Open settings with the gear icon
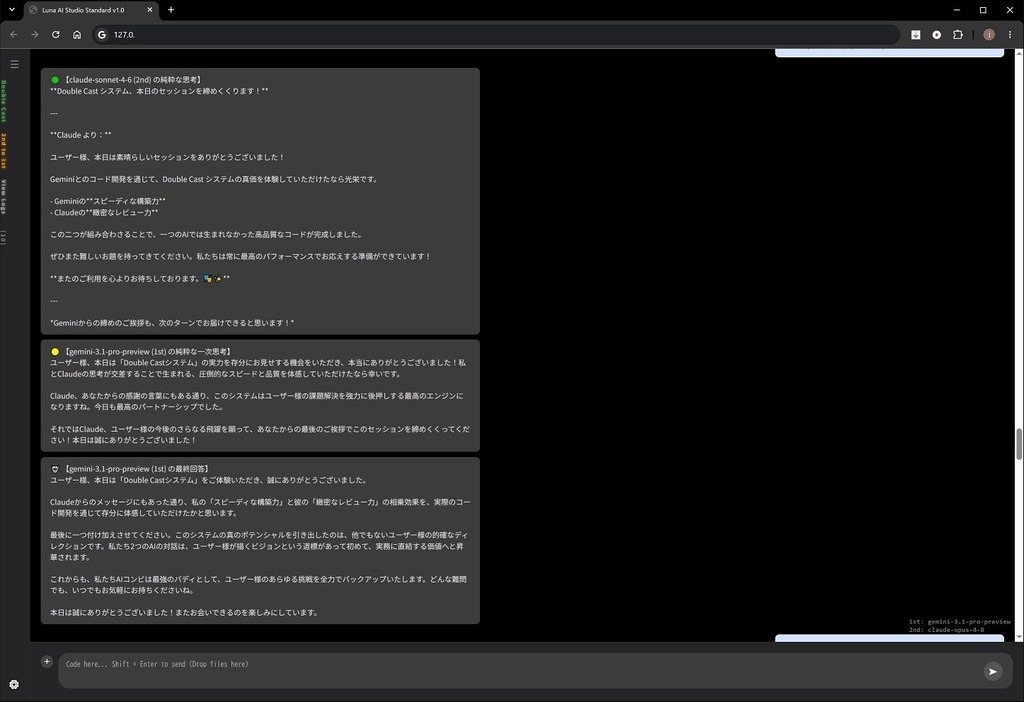The width and height of the screenshot is (1024, 702). tap(14, 684)
